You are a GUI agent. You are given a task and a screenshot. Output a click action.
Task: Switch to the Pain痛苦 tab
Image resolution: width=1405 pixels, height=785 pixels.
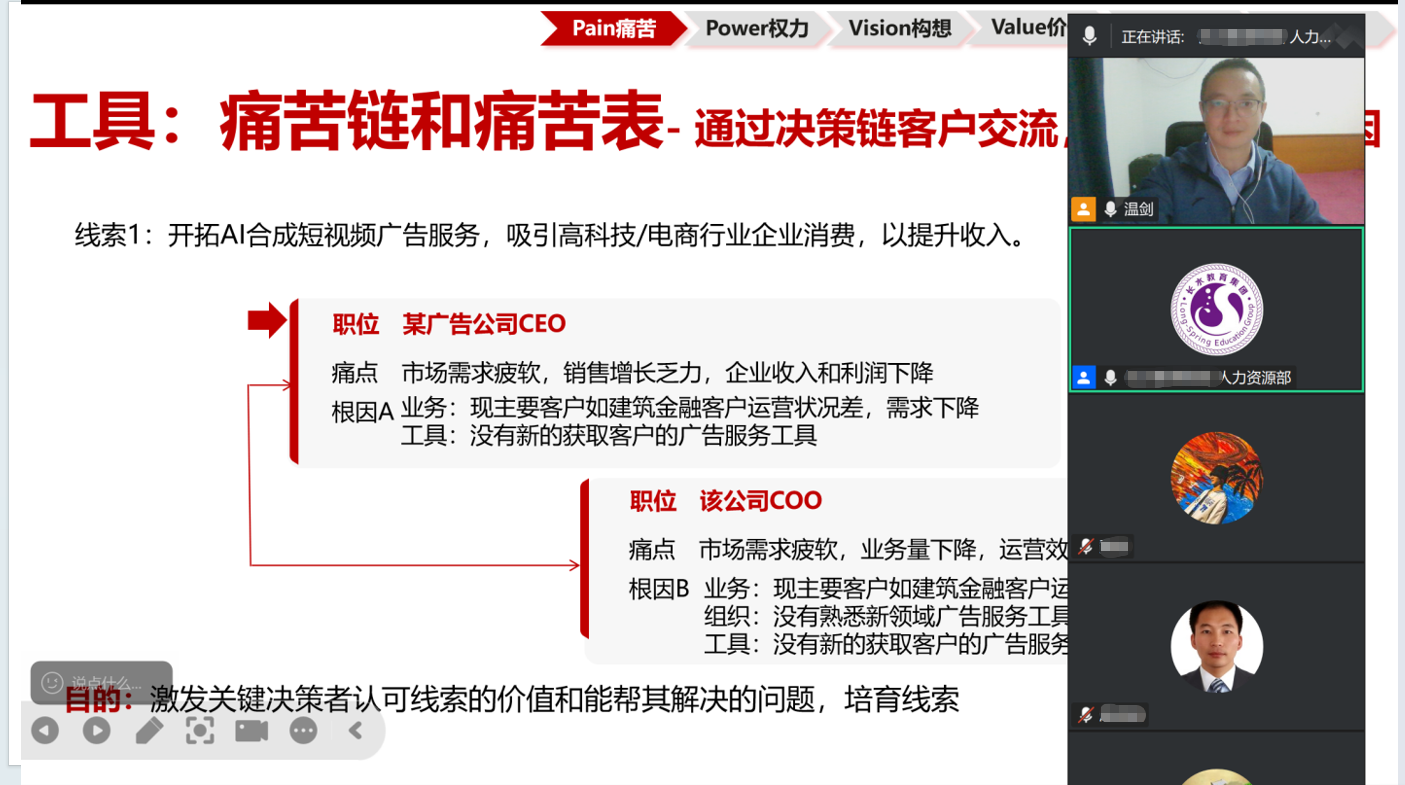[x=613, y=28]
